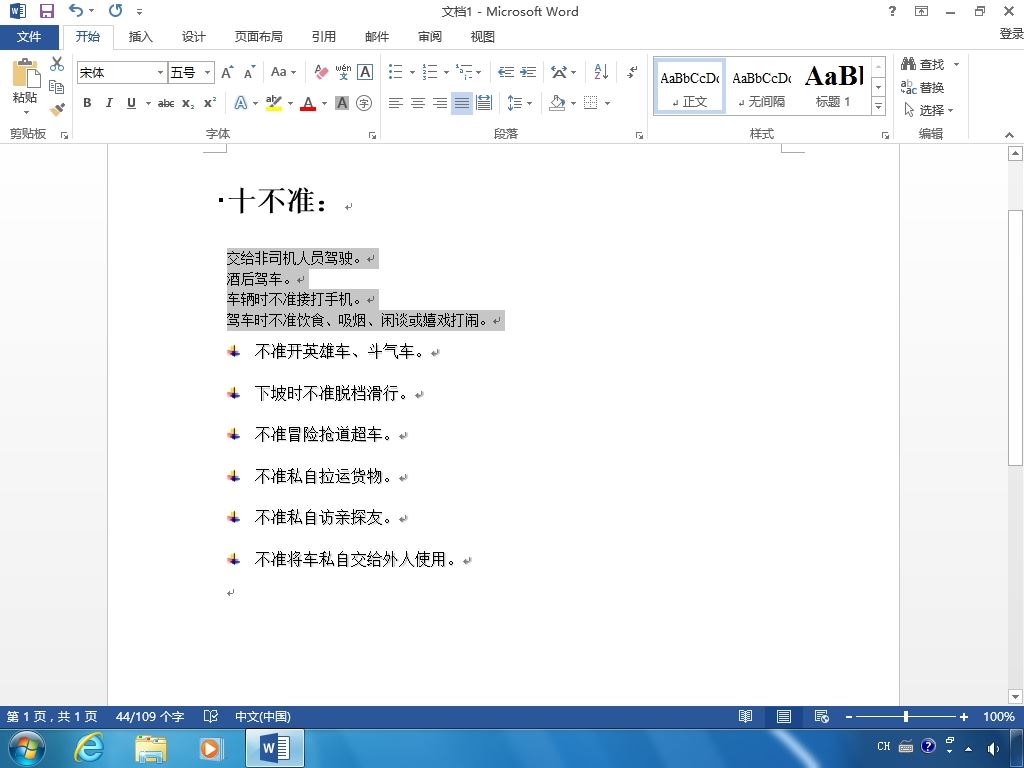This screenshot has height=768, width=1024.
Task: Redo with the repeat arrow icon
Action: 116,11
